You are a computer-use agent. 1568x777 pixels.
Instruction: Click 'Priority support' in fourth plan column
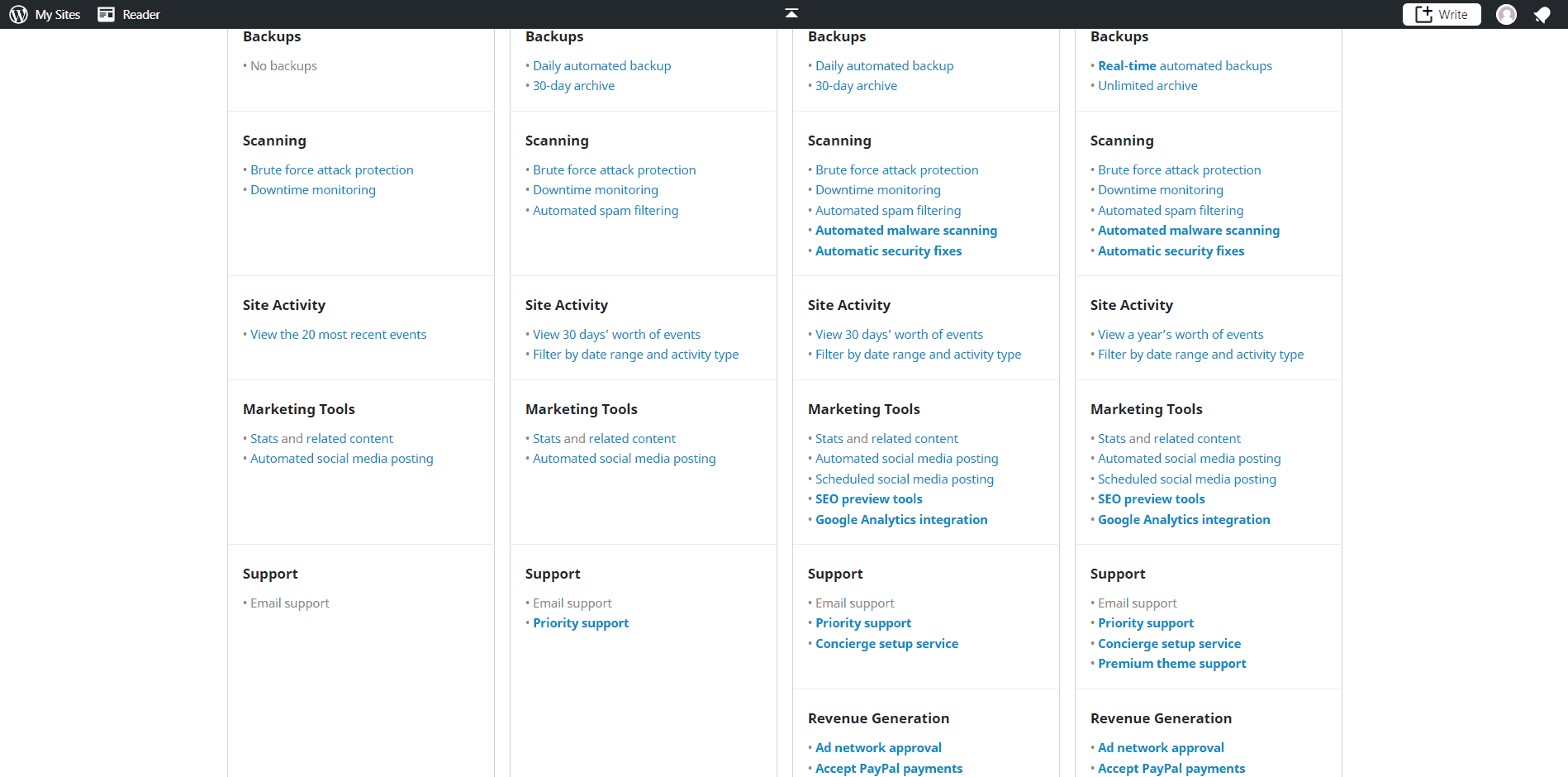[1146, 623]
